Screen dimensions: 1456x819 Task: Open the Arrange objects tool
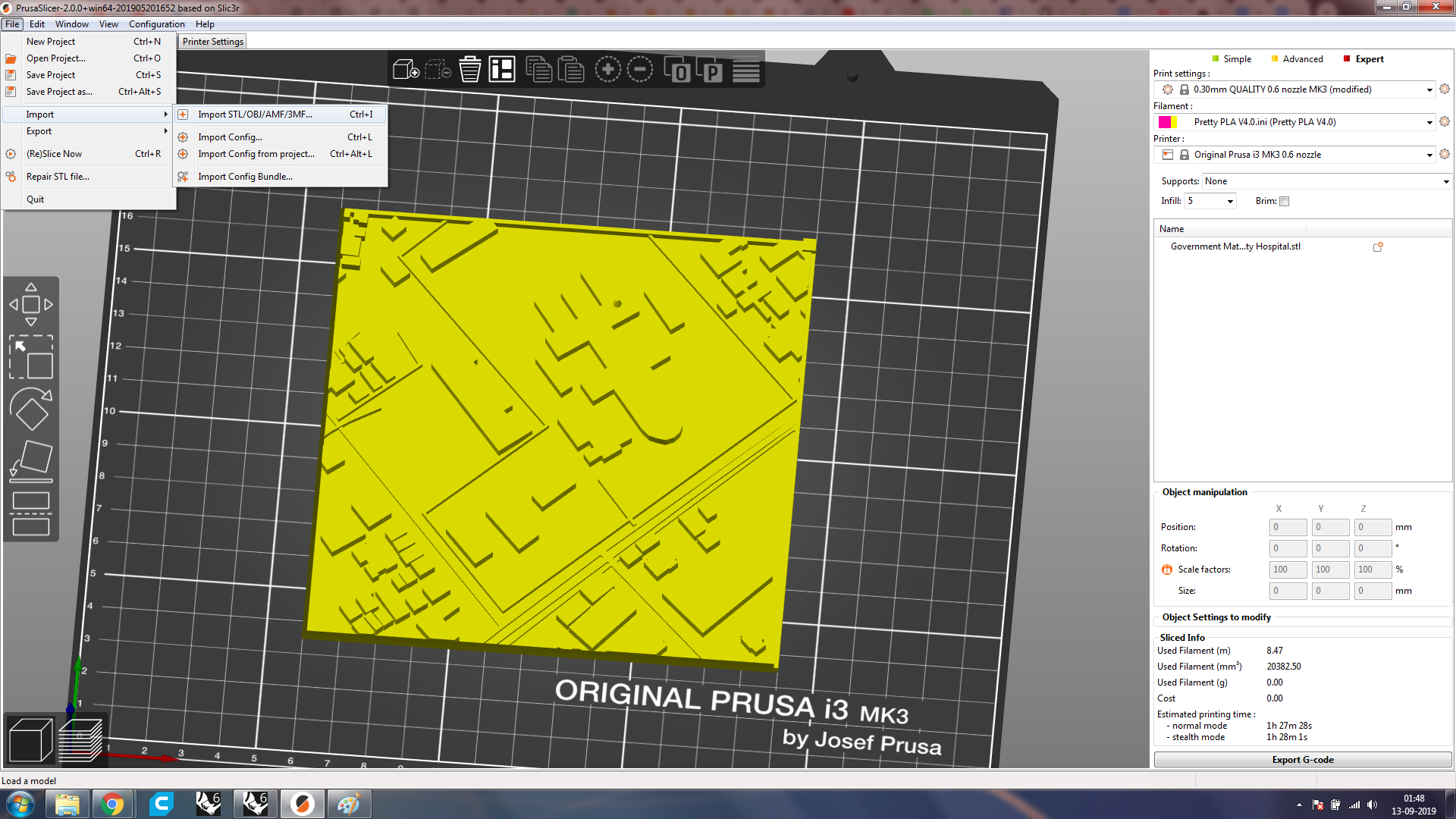point(502,69)
